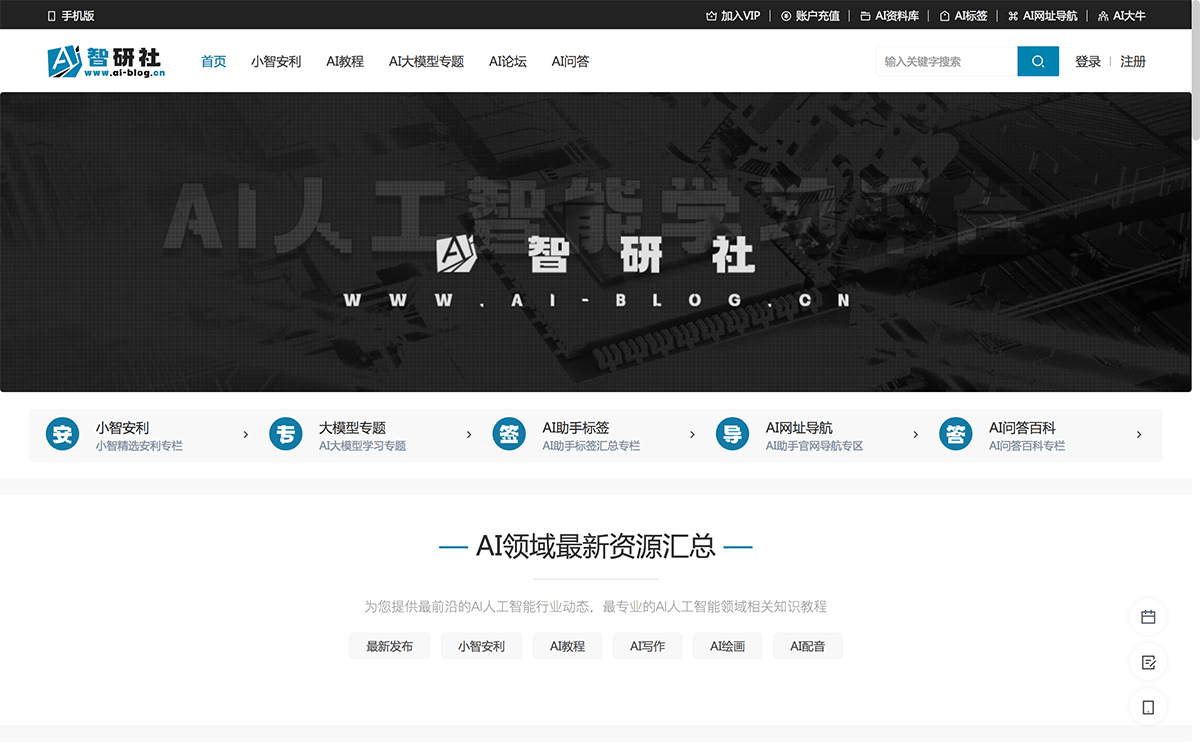This screenshot has height=750, width=1200.
Task: Open AI资料库 via folder icon
Action: (x=863, y=16)
